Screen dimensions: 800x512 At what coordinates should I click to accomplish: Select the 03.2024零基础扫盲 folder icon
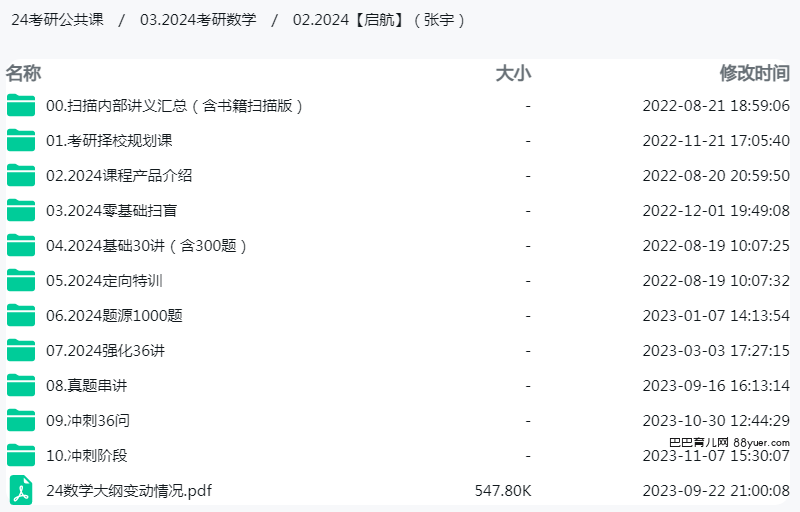pyautogui.click(x=21, y=210)
